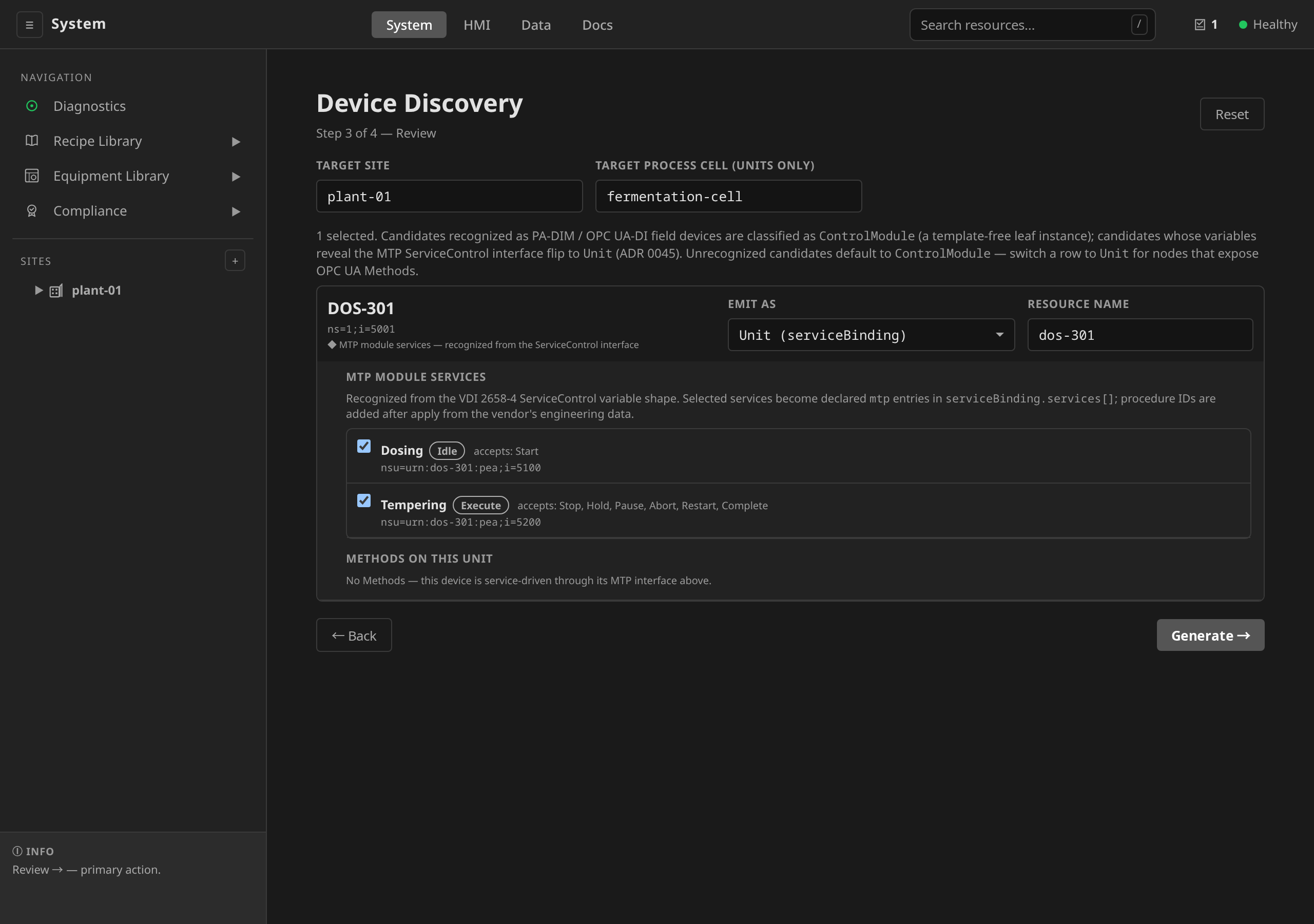This screenshot has width=1314, height=924.
Task: Open Recipe Library navigation item
Action: pyautogui.click(x=133, y=141)
